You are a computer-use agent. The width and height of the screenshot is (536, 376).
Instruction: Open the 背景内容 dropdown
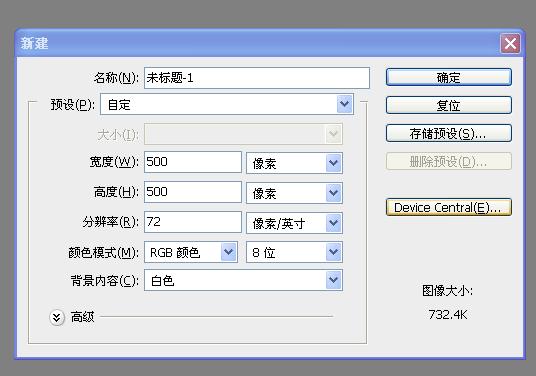(x=243, y=280)
